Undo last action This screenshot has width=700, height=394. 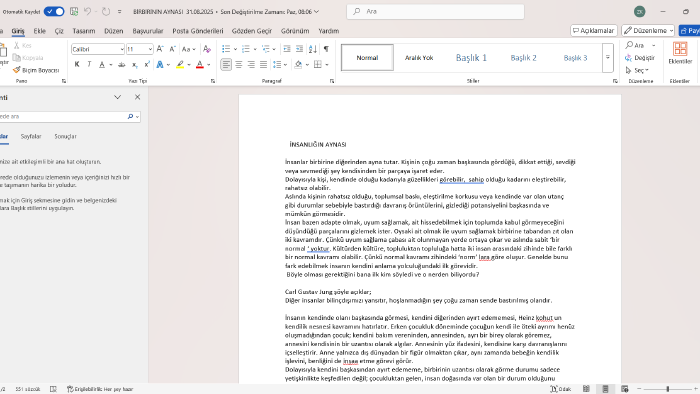tap(88, 12)
